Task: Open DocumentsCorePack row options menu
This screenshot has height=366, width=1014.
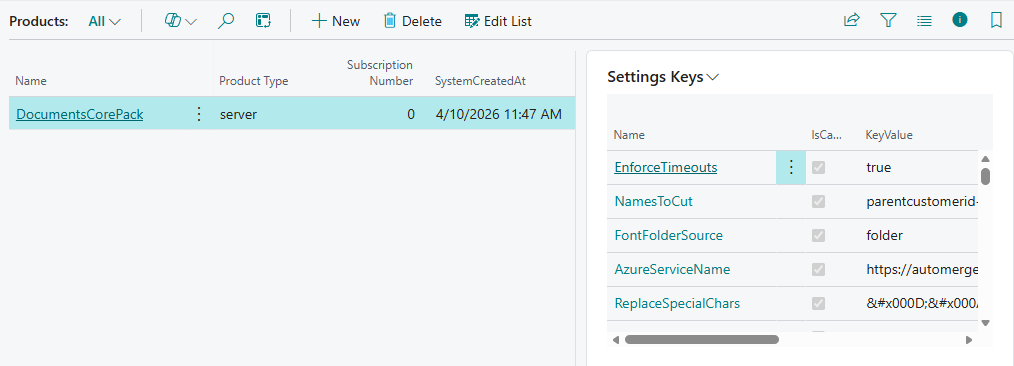Action: pos(199,114)
